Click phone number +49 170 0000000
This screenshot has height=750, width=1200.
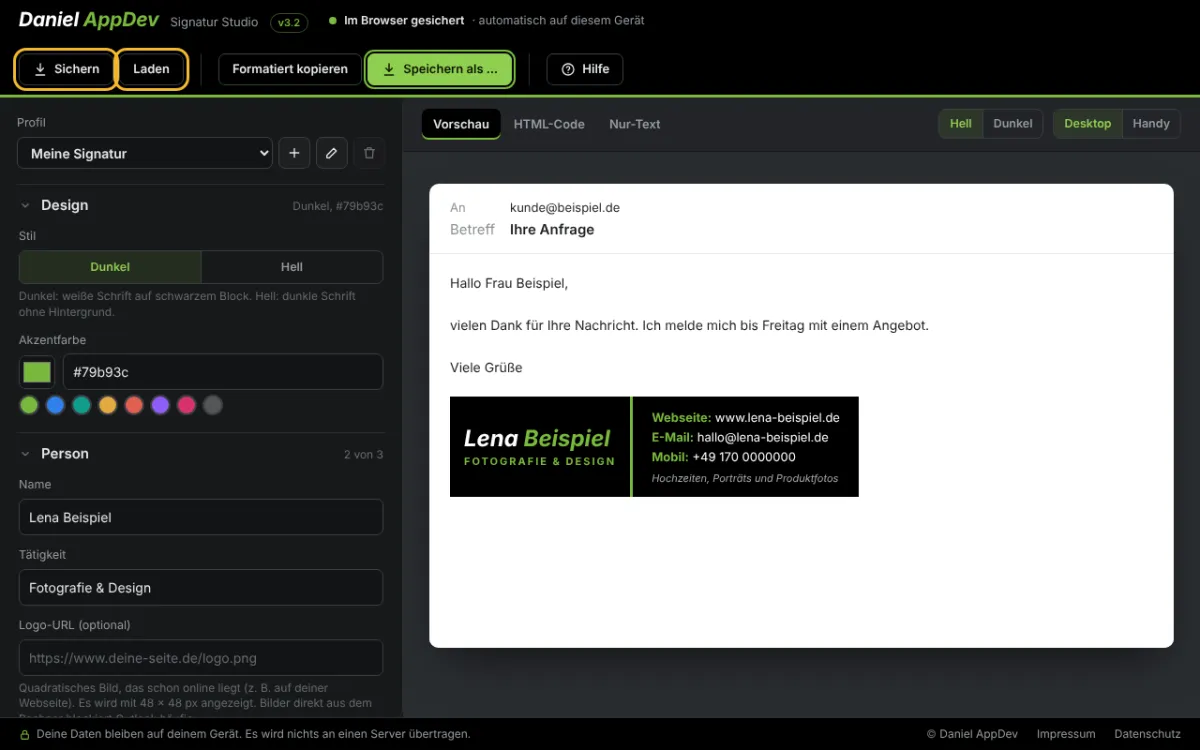(744, 457)
